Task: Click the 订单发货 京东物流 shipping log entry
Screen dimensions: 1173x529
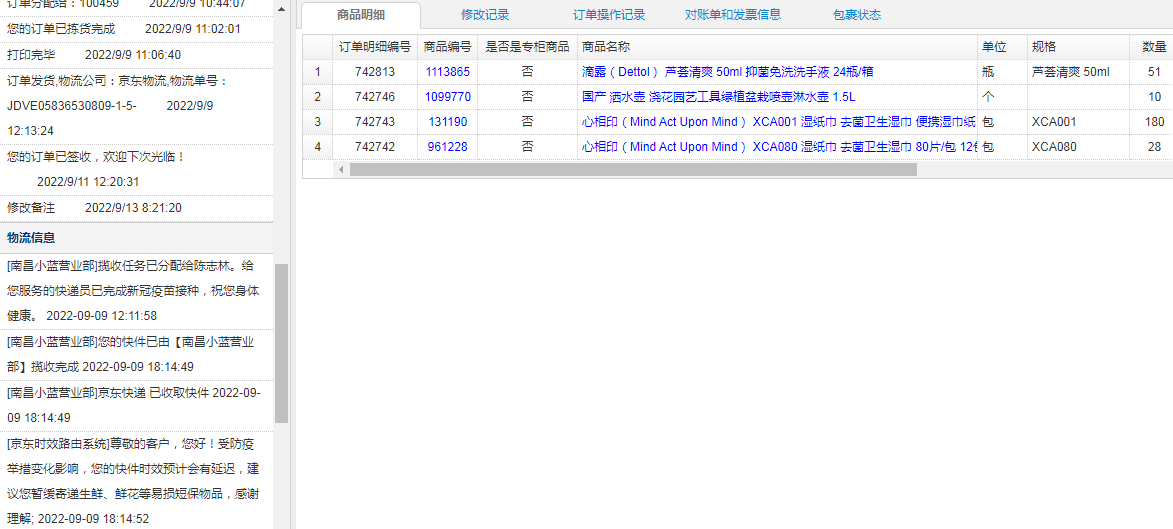Action: [136, 106]
